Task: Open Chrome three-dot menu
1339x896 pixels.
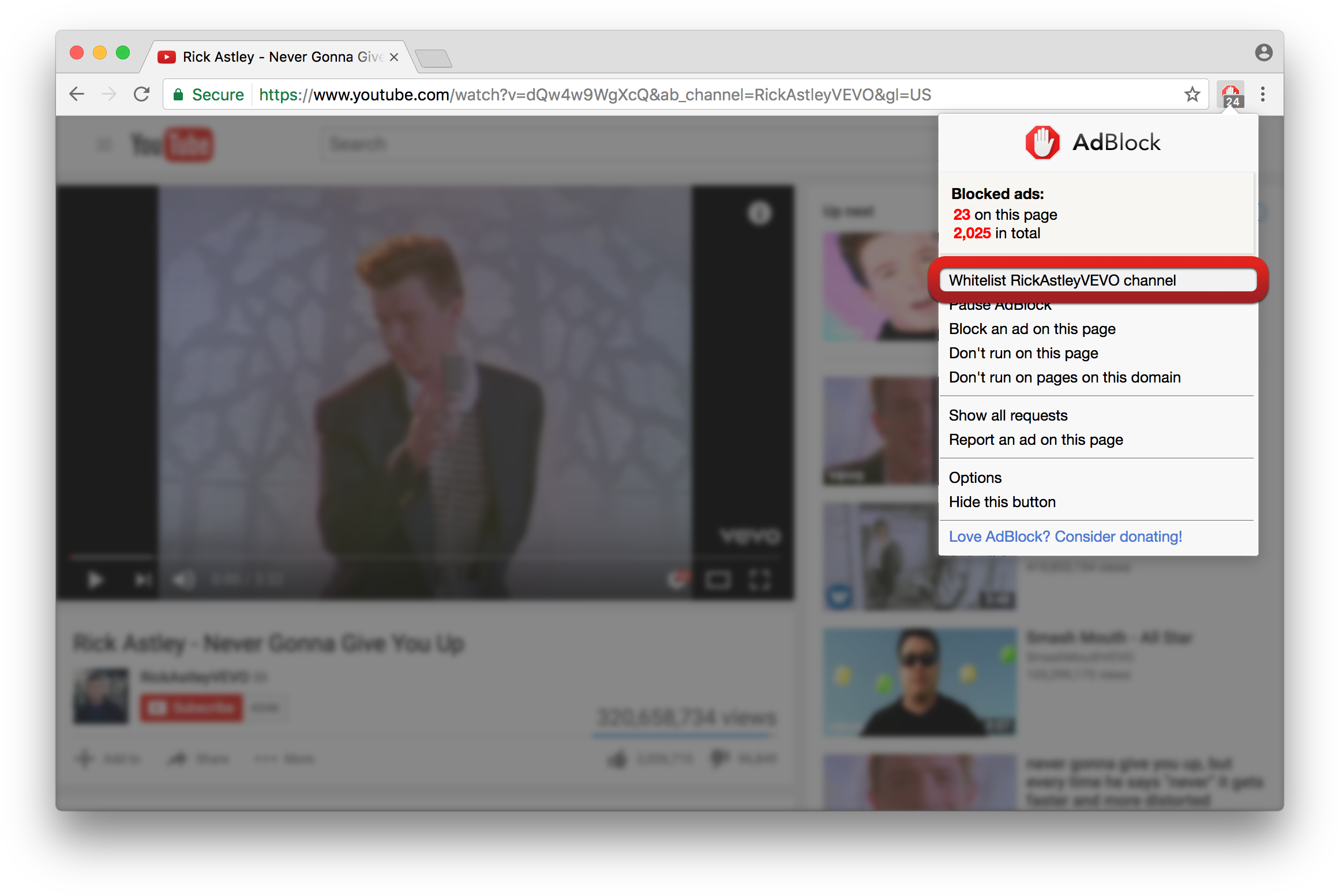Action: point(1263,94)
